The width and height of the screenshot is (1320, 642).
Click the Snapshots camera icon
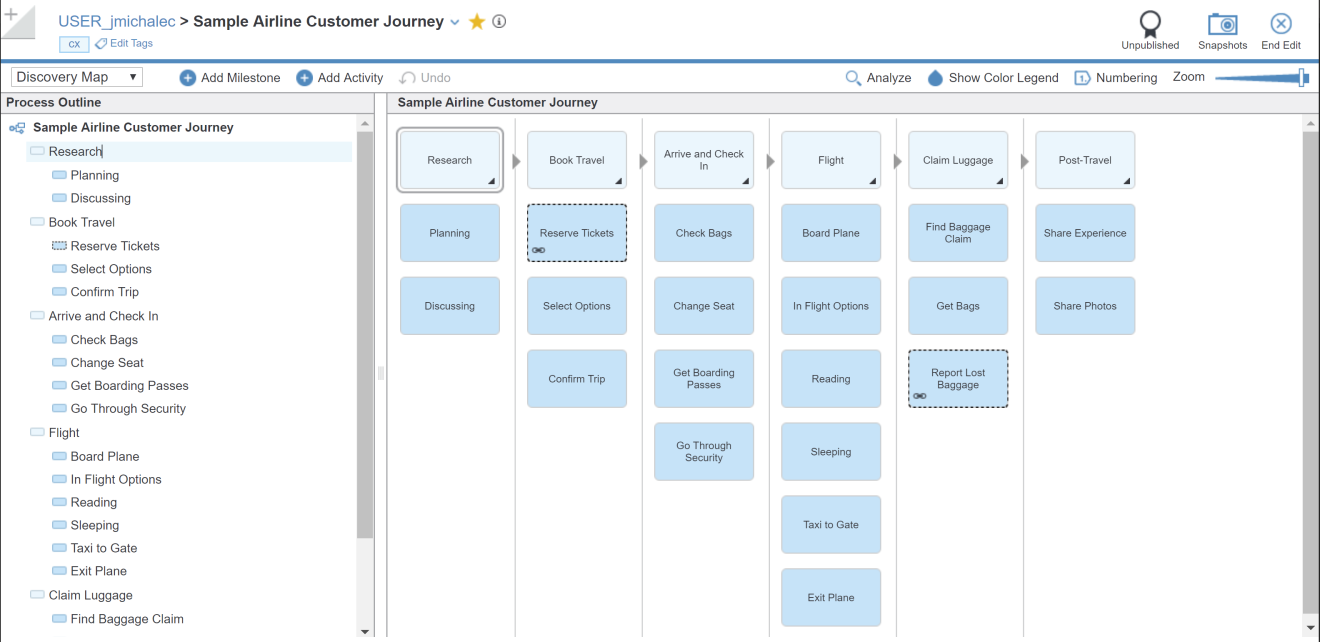pos(1222,22)
